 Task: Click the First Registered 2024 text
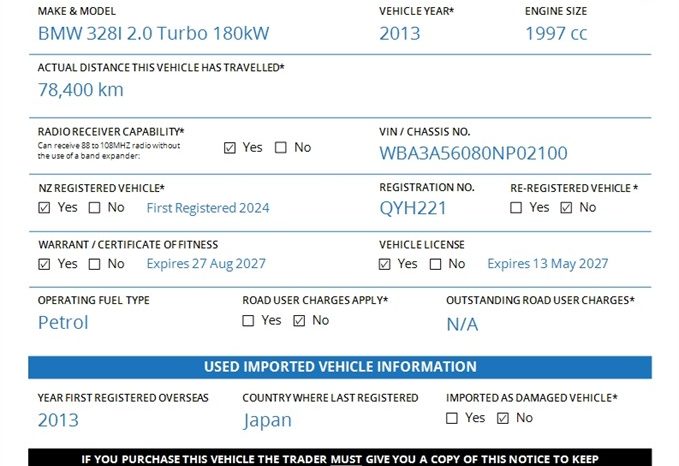(x=208, y=208)
